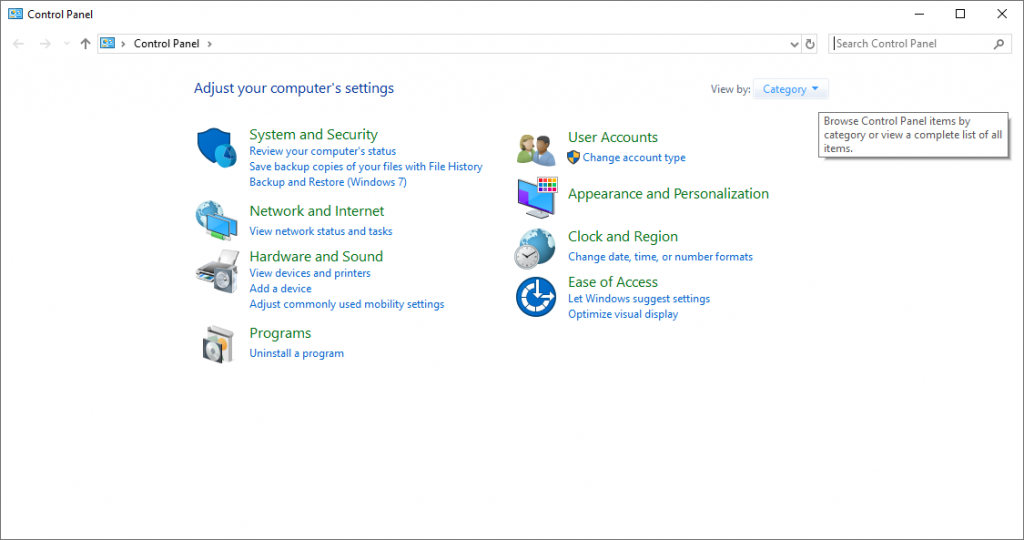1024x540 pixels.
Task: Click the Programs disc box icon
Action: pos(217,343)
